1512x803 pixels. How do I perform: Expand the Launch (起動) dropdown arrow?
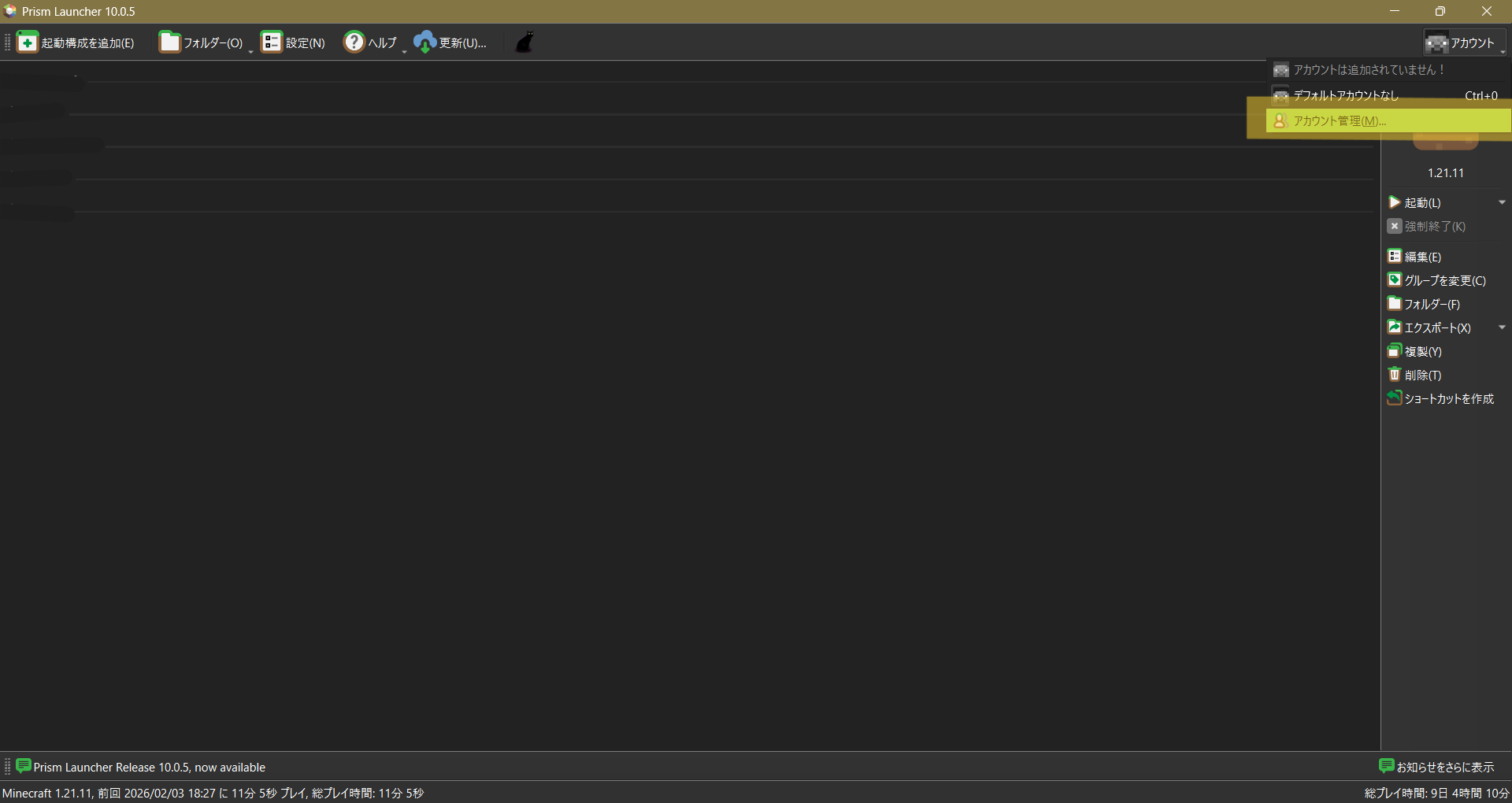1502,203
